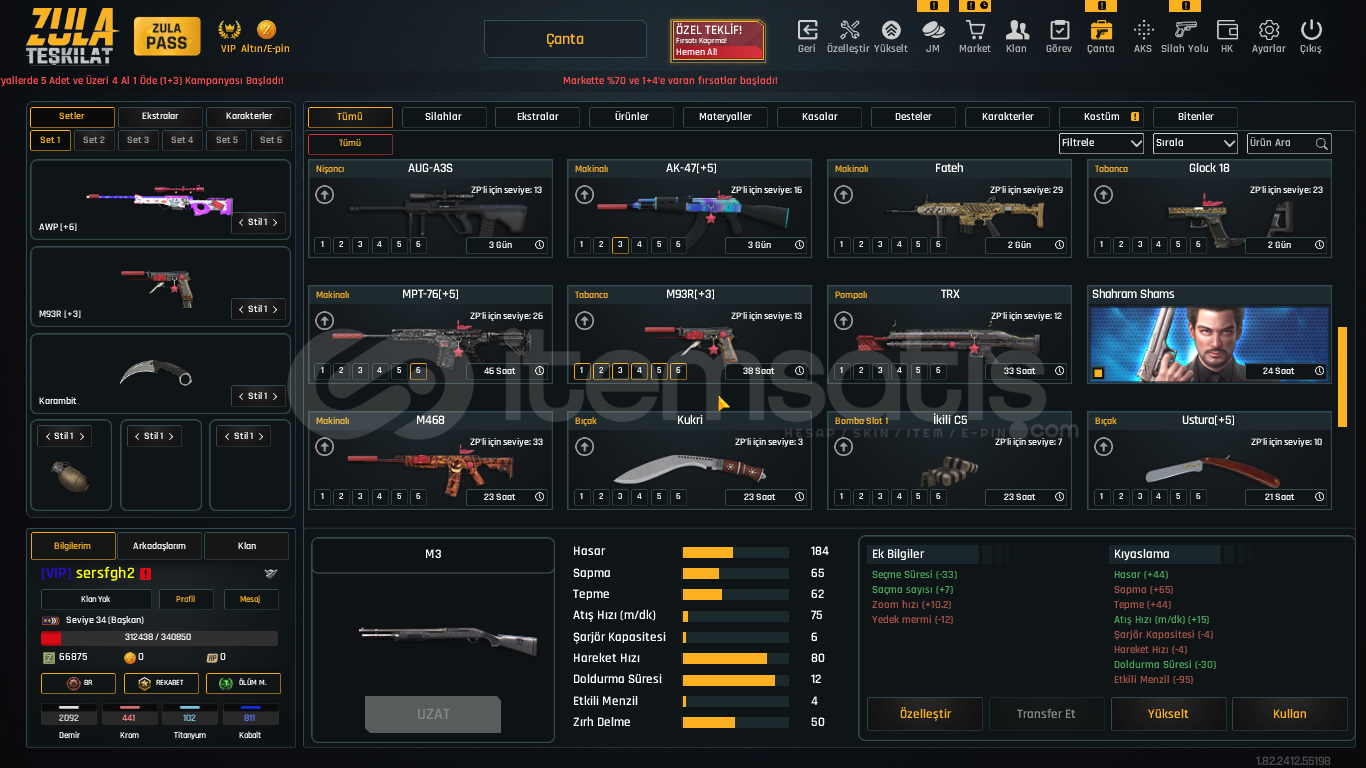
Task: Toggle set slot 6 on MPT-76 card
Action: click(418, 371)
